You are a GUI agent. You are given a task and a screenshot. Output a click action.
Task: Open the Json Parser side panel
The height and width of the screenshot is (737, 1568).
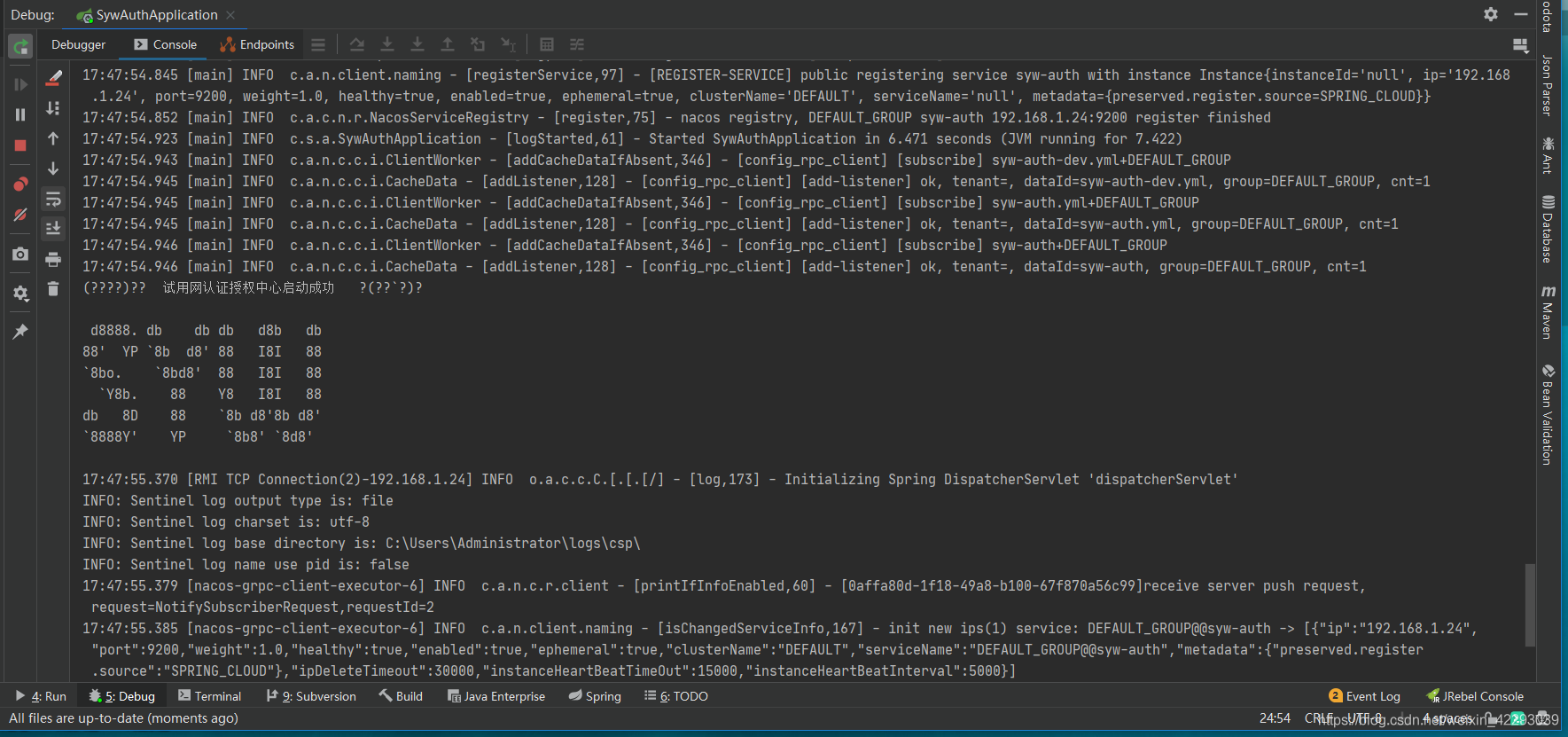[1547, 86]
